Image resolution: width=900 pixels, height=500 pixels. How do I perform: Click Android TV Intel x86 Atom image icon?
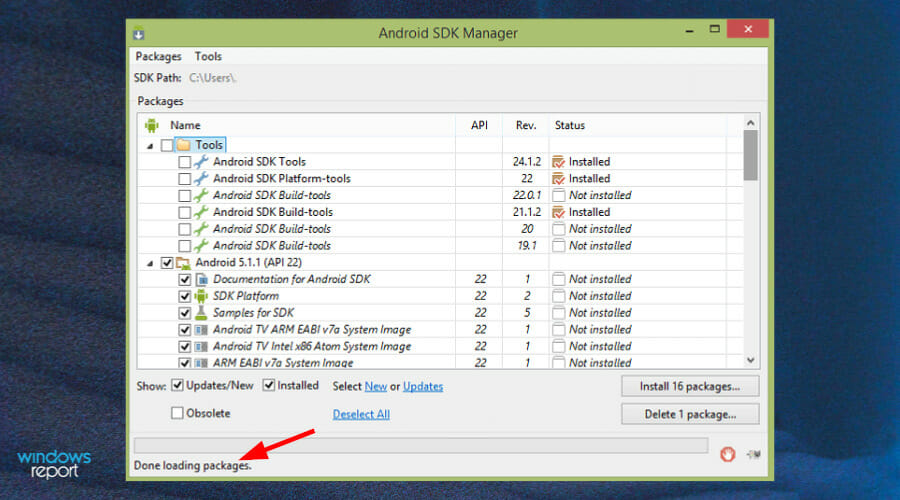201,347
